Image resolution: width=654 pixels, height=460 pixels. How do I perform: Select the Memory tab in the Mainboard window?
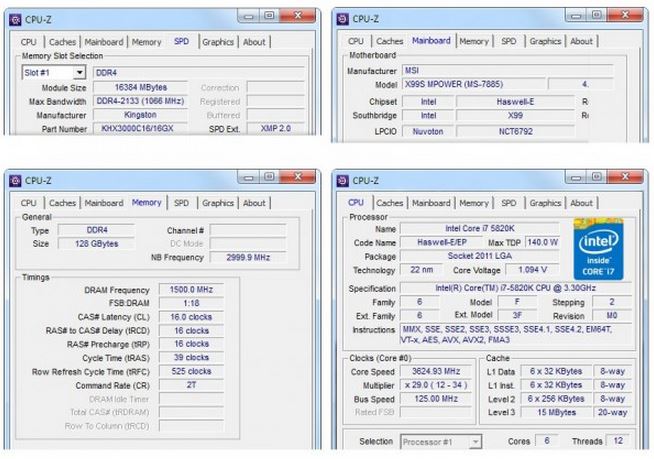[x=473, y=42]
